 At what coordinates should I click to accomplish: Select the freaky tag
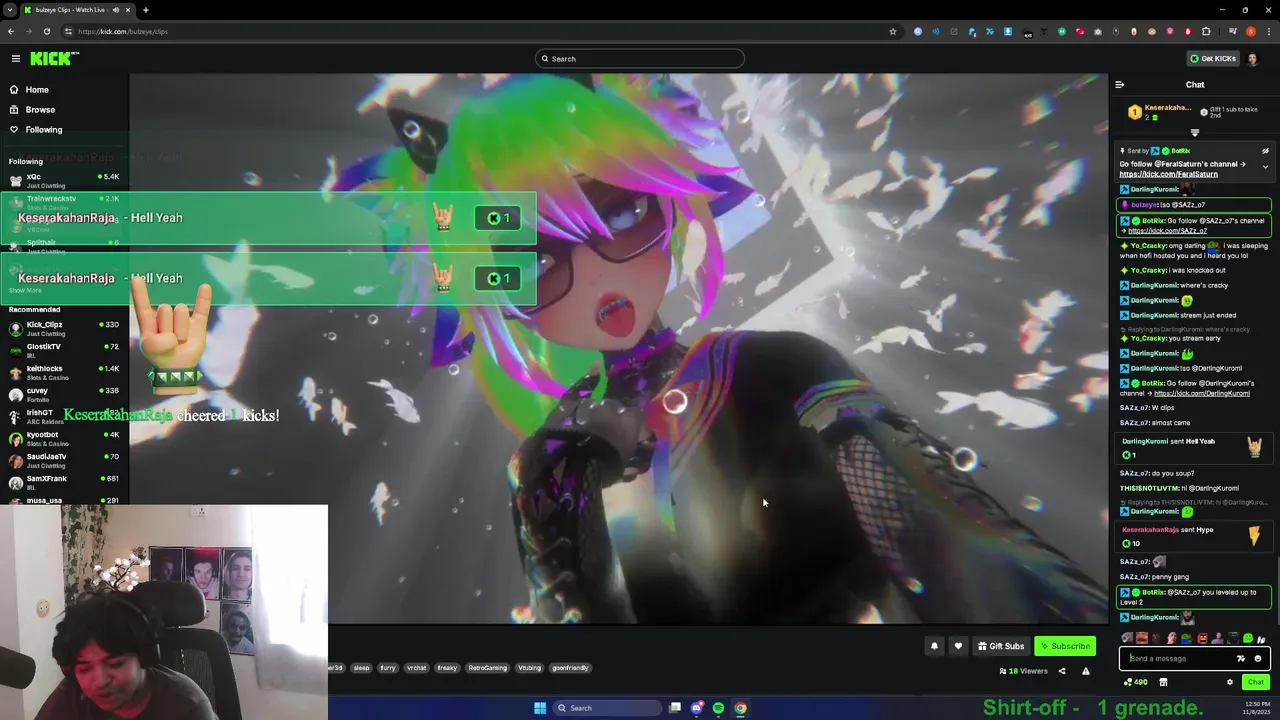click(x=447, y=668)
